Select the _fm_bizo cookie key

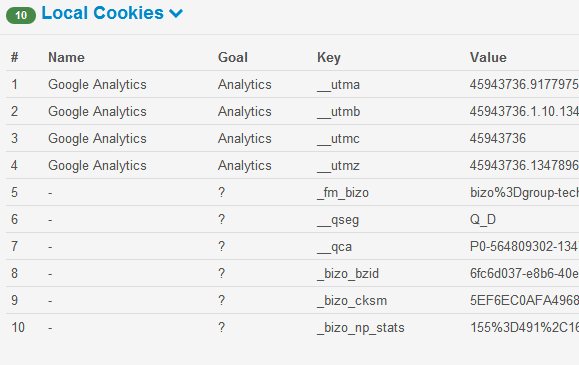pos(343,192)
